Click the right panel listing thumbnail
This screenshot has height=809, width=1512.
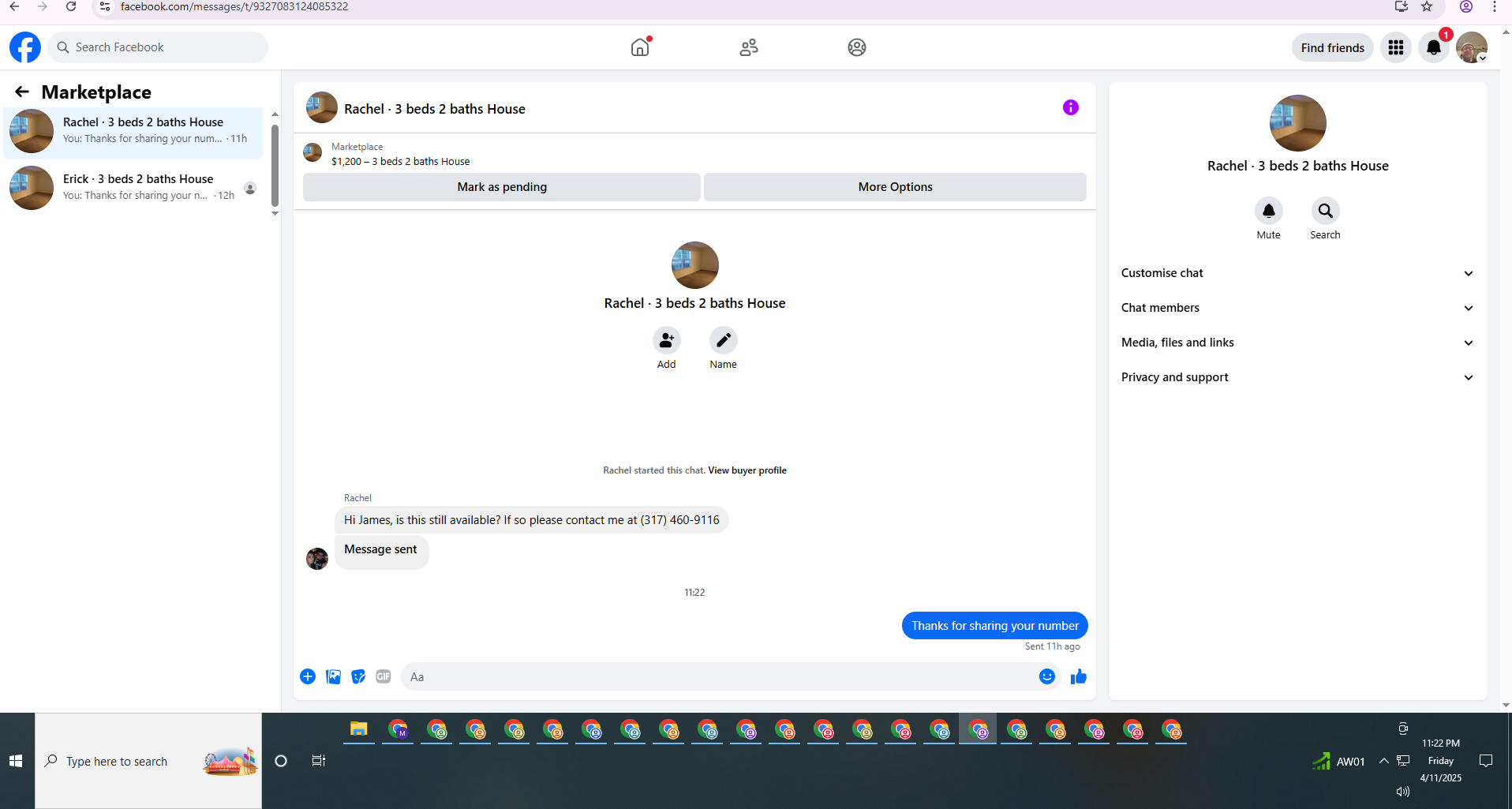[x=1298, y=123]
